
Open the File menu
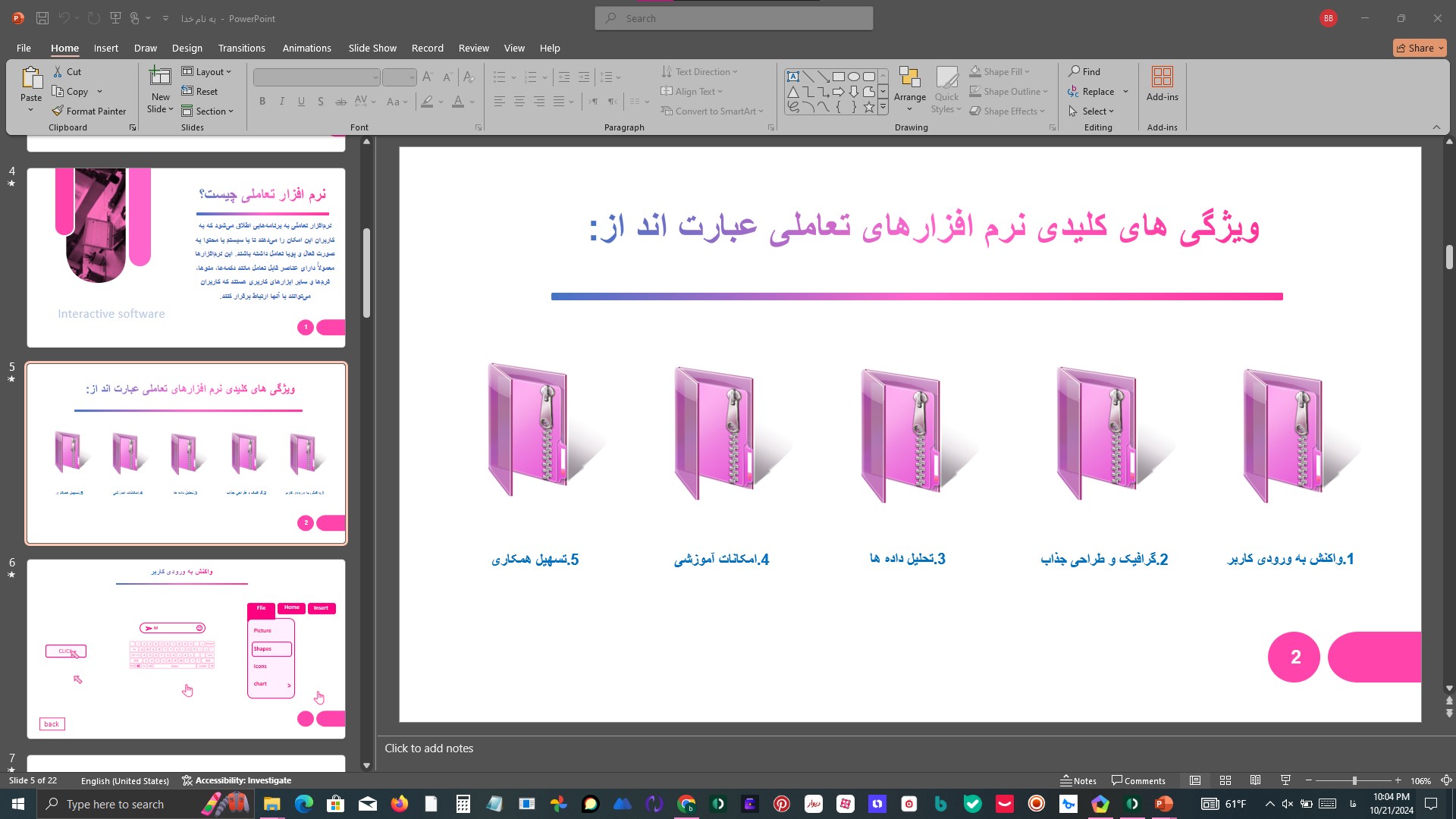[x=24, y=48]
